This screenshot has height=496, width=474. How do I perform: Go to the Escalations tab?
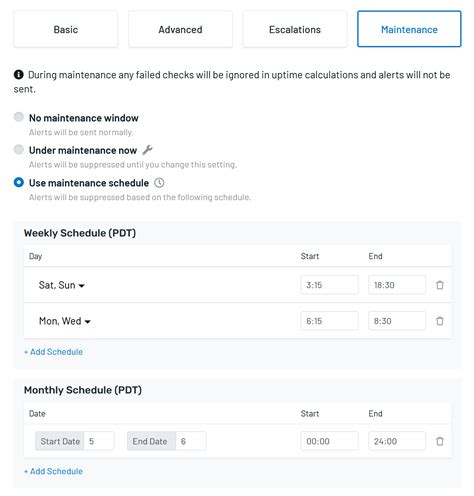tap(295, 29)
